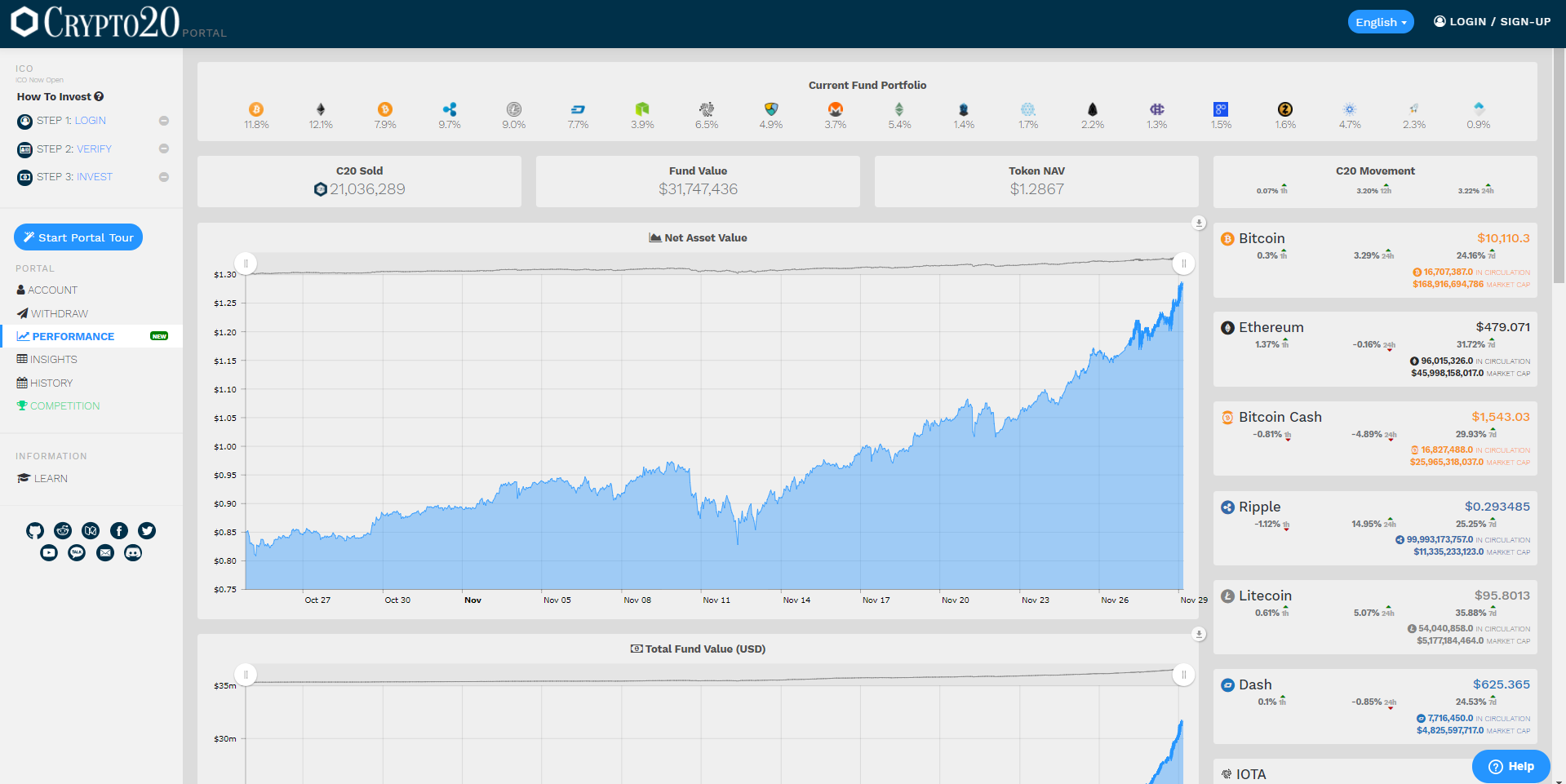The image size is (1566, 784).
Task: Click the Fund Value amount $31,747,436
Action: click(x=698, y=189)
